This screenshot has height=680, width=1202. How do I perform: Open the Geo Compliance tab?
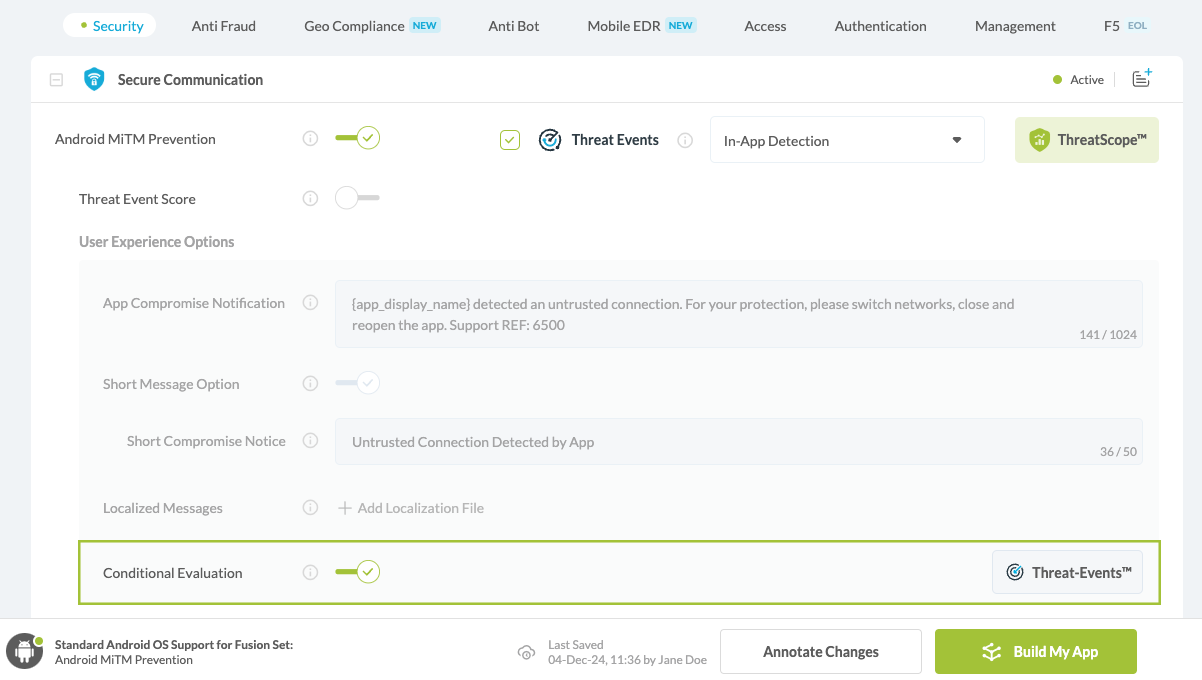tap(355, 26)
